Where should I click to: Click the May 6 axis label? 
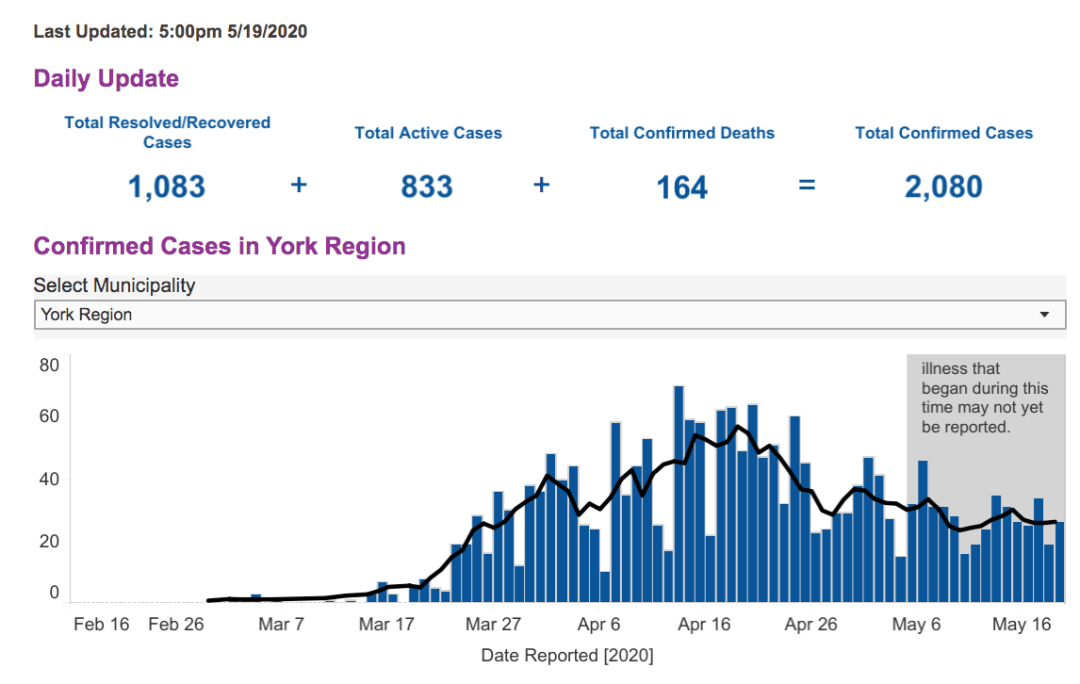916,625
